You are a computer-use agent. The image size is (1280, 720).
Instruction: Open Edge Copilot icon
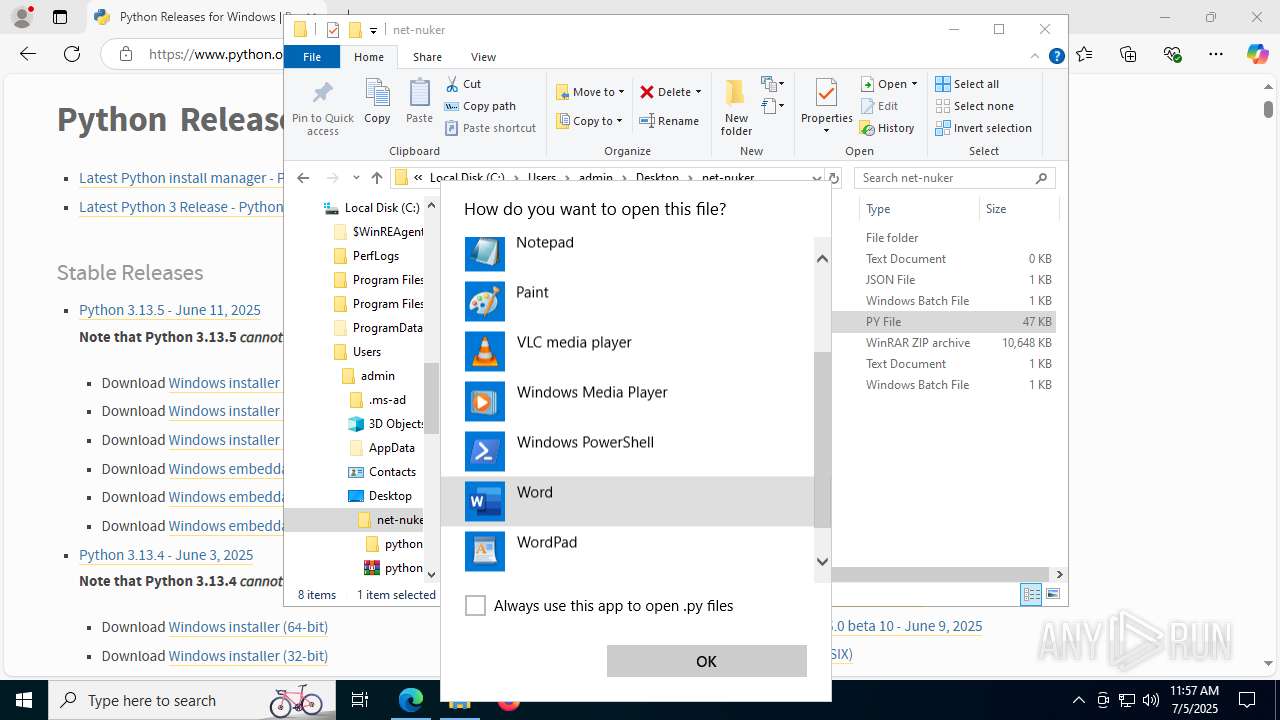(1257, 54)
